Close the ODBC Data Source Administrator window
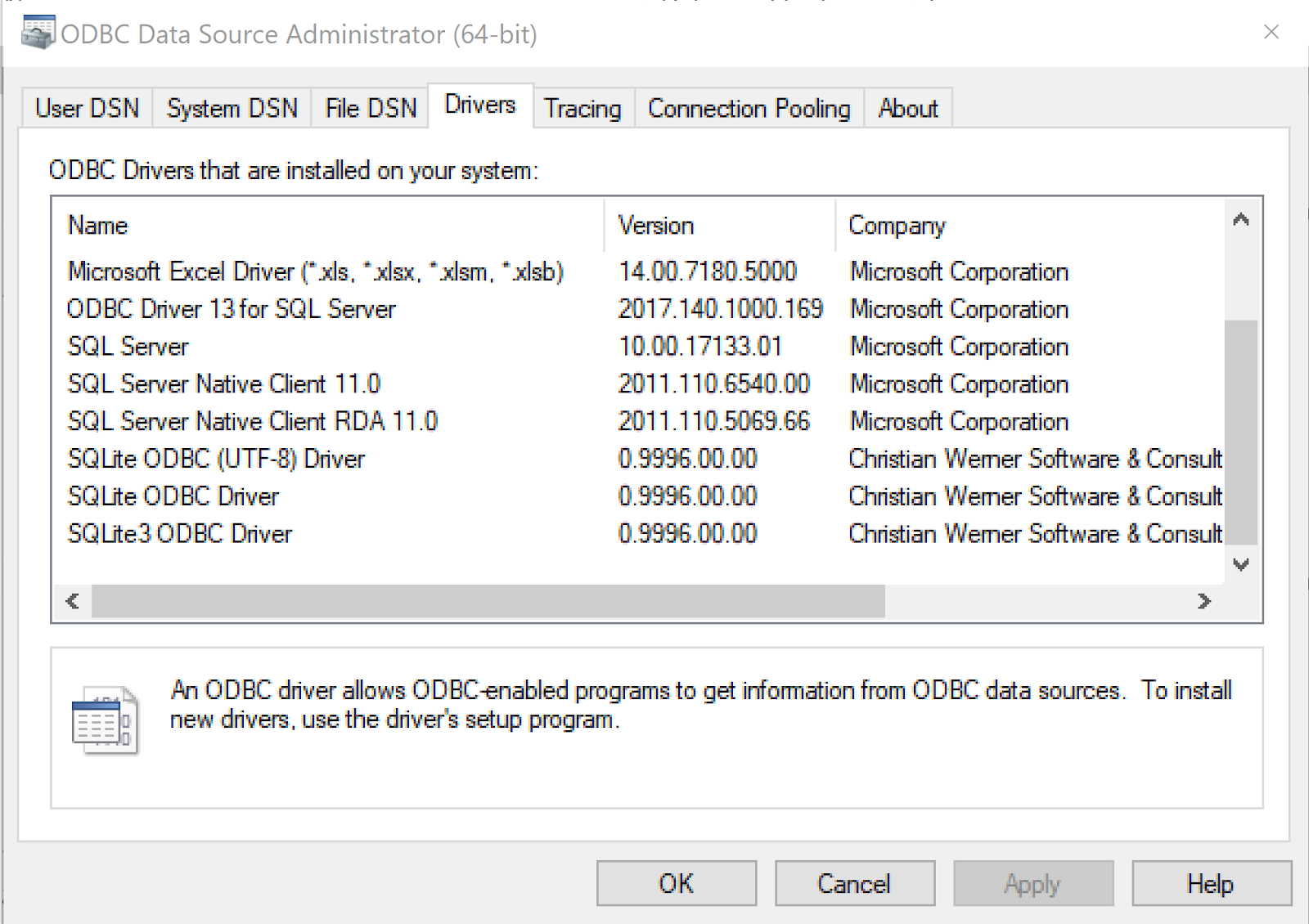 pyautogui.click(x=1271, y=32)
